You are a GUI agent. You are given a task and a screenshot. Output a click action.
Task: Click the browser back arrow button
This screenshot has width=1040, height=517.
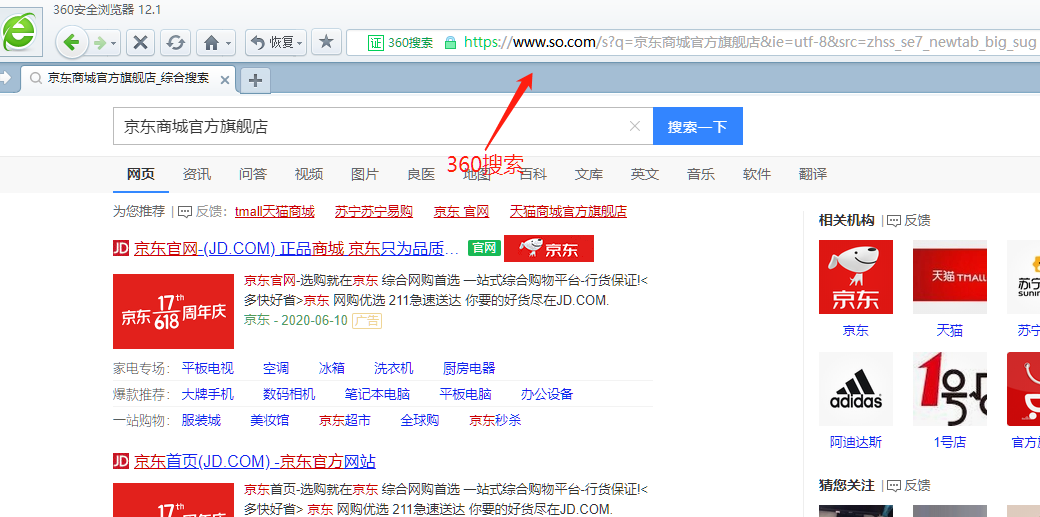point(71,42)
